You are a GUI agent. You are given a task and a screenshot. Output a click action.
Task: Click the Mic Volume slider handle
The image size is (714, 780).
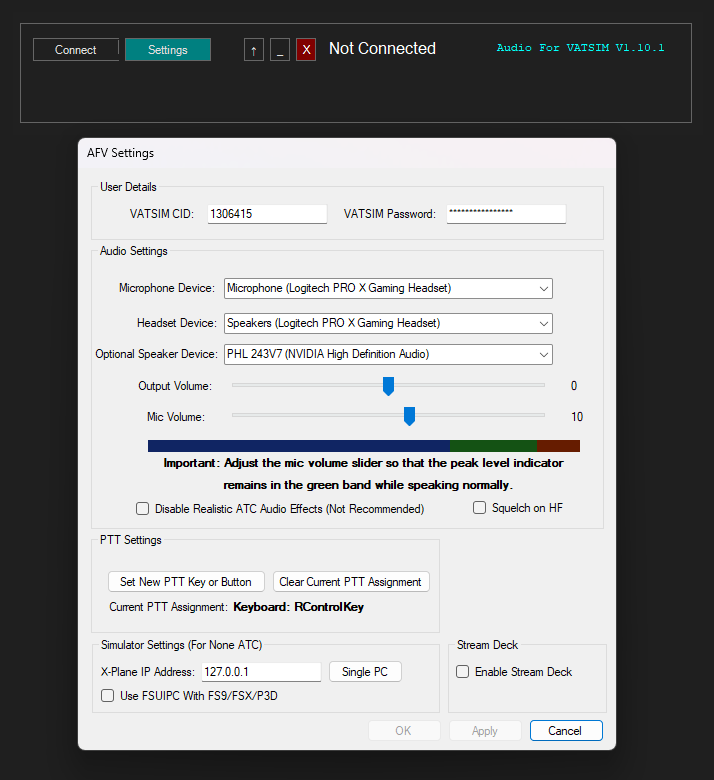409,416
